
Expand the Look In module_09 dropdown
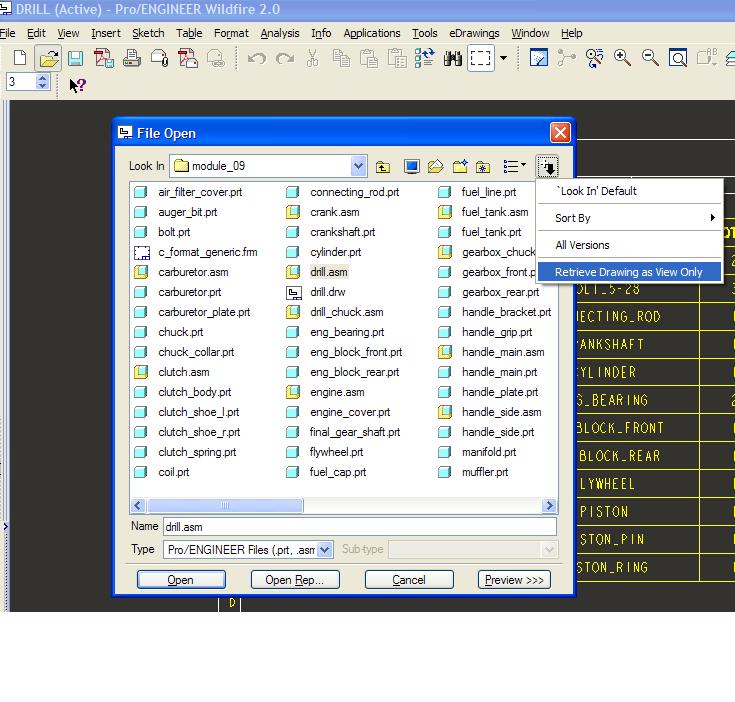358,166
